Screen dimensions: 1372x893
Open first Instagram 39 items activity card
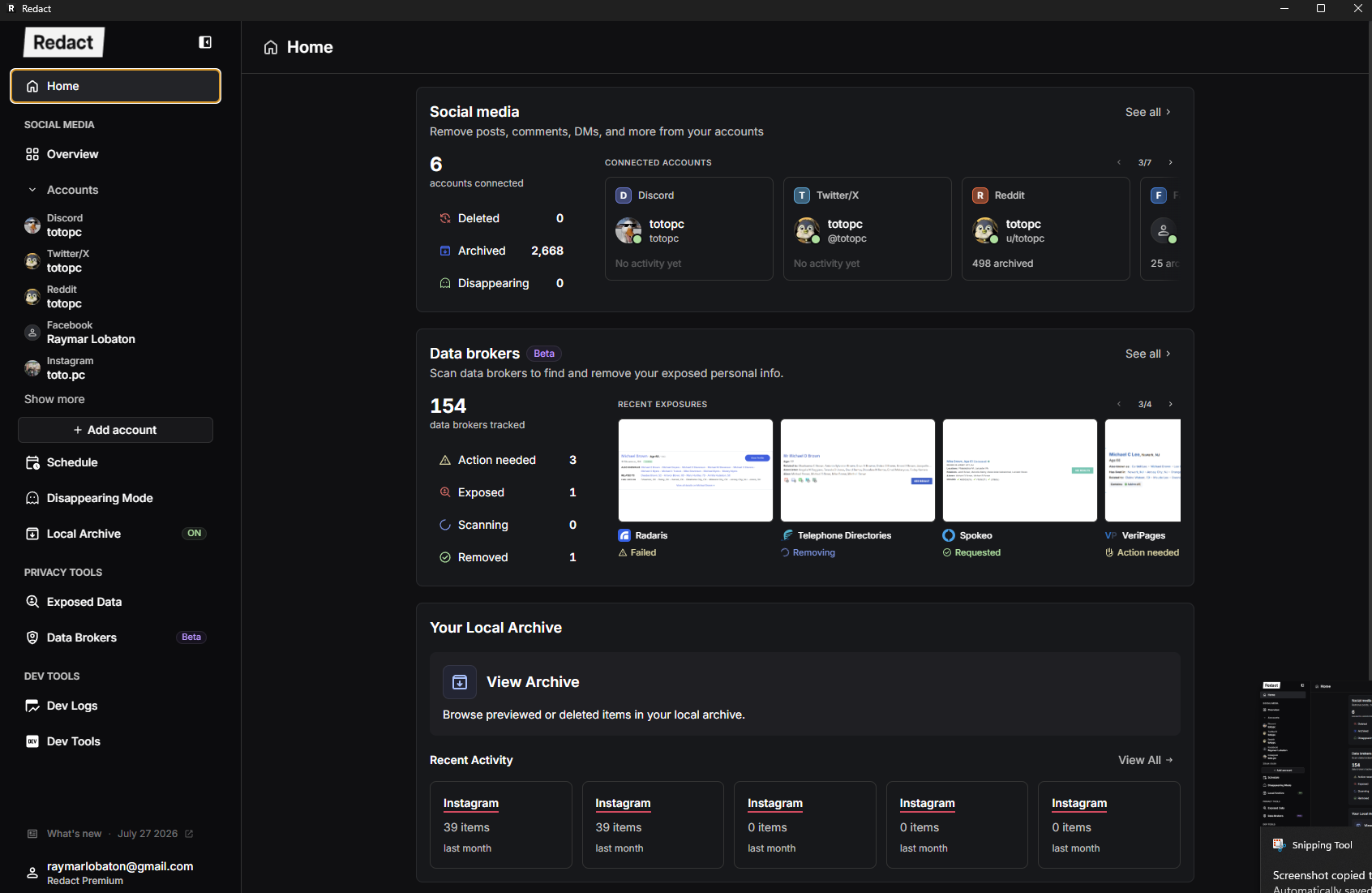click(501, 825)
